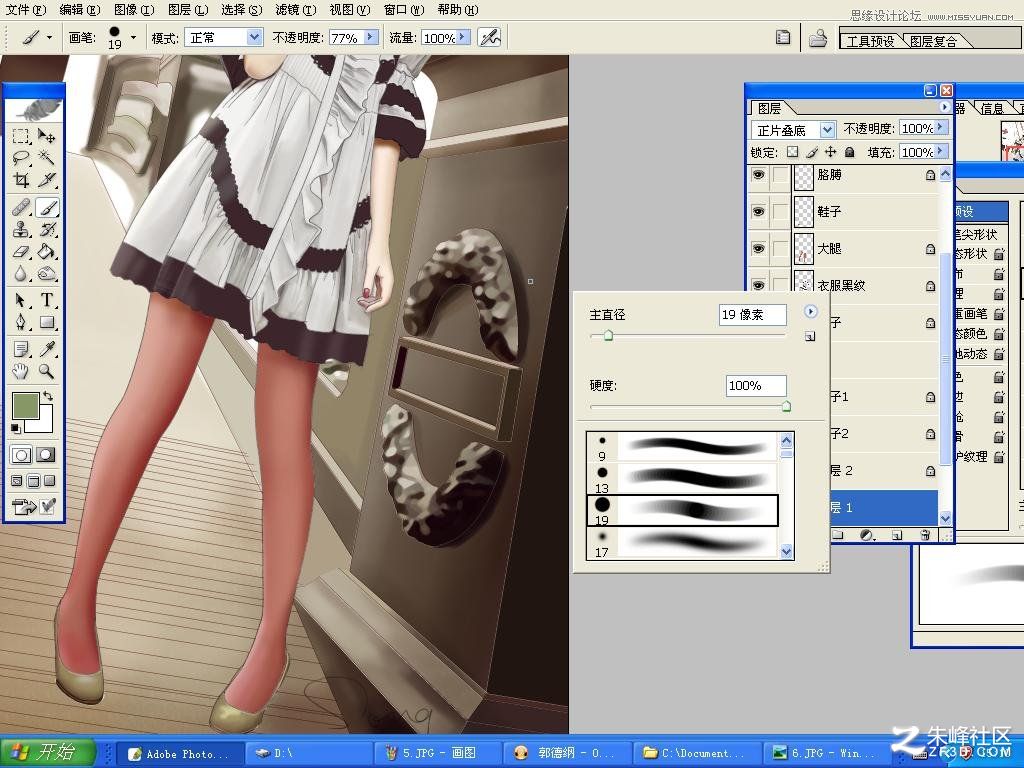Select the Rectangular Marquee tool
This screenshot has height=768, width=1024.
[21, 136]
